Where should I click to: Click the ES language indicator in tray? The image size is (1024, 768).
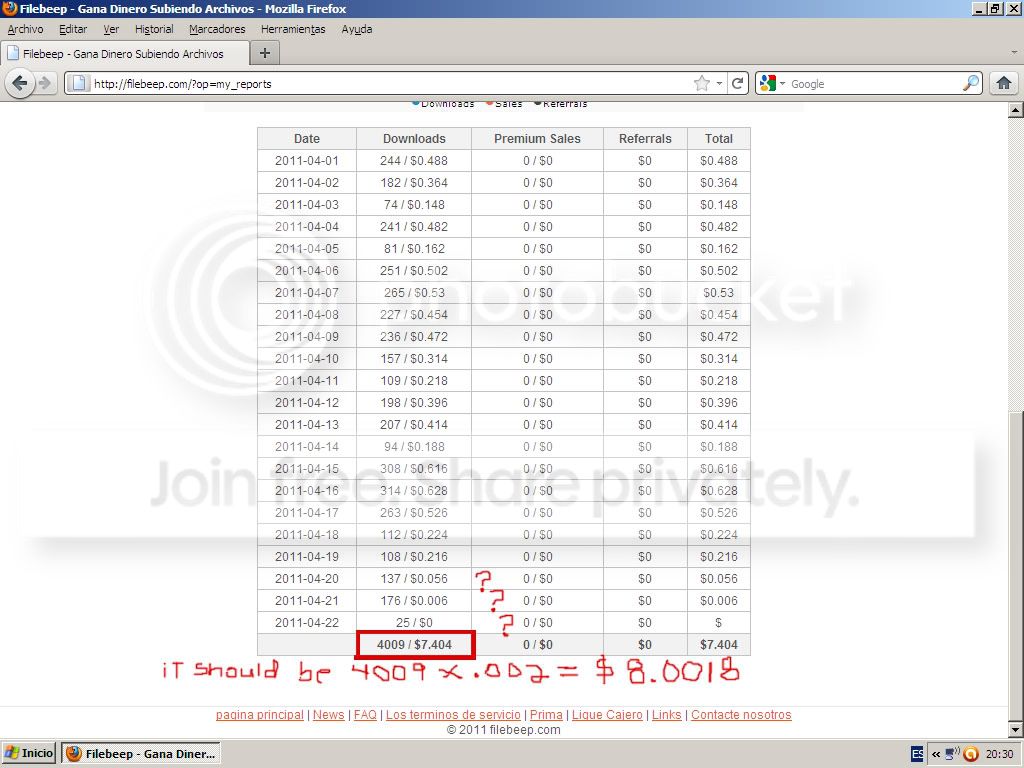[x=917, y=754]
